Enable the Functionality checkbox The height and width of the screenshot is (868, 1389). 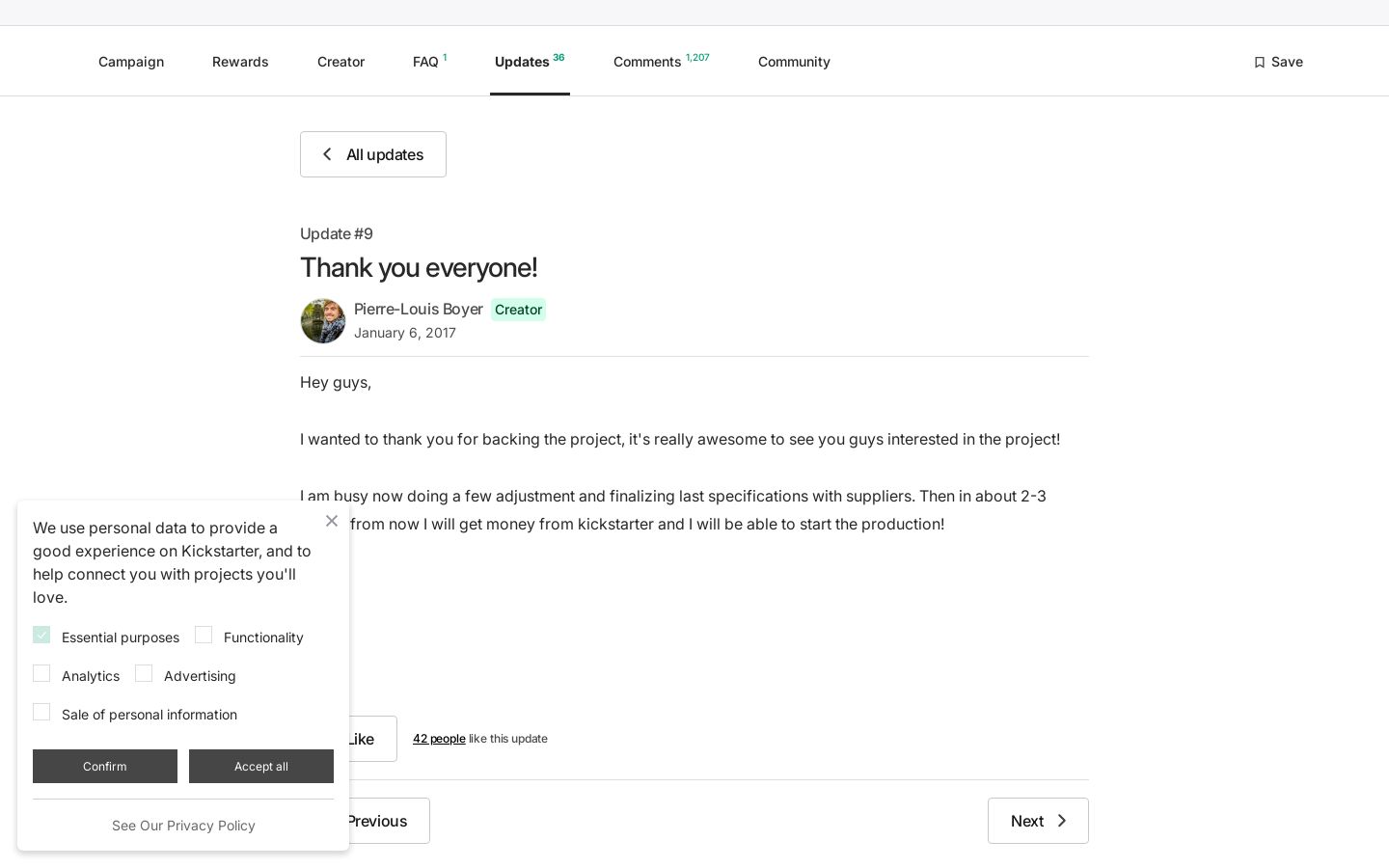pyautogui.click(x=204, y=635)
